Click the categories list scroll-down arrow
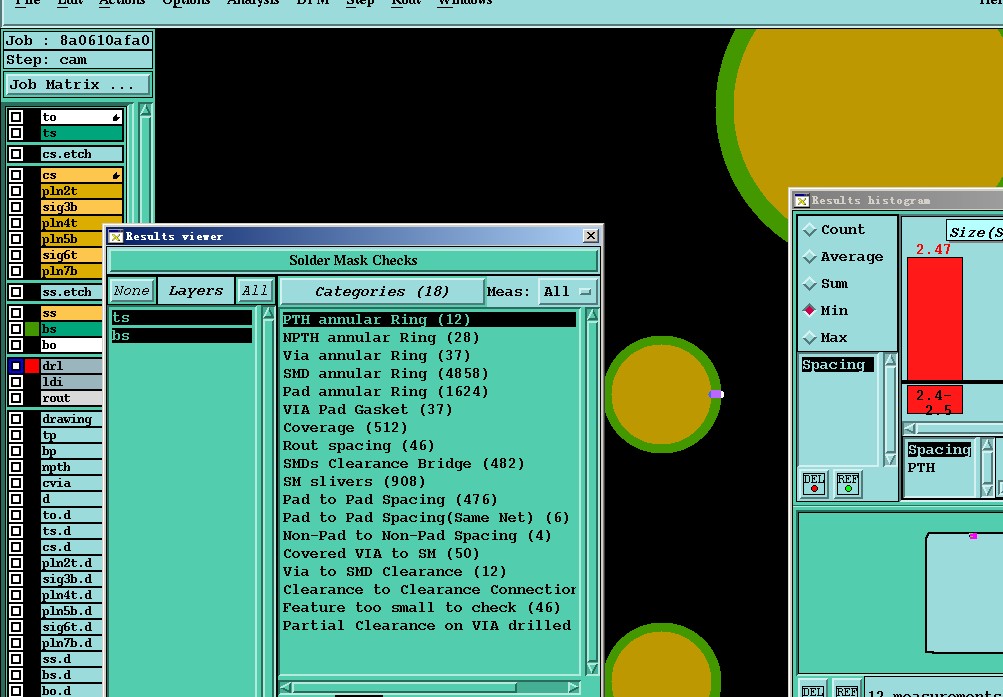Viewport: 1003px width, 697px height. pos(592,668)
